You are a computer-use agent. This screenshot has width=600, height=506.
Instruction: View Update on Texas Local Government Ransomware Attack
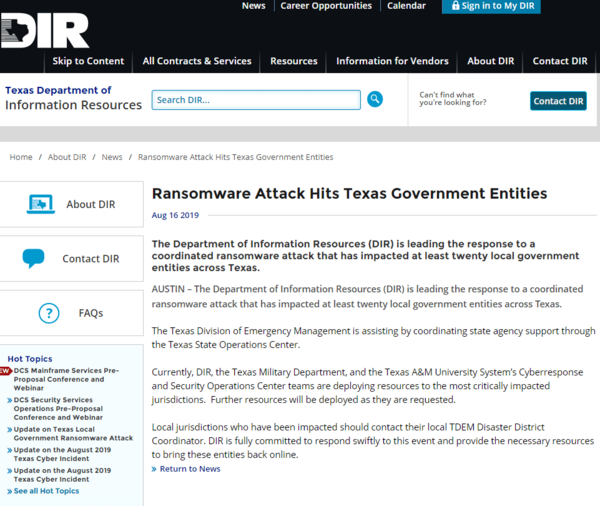pyautogui.click(x=72, y=432)
